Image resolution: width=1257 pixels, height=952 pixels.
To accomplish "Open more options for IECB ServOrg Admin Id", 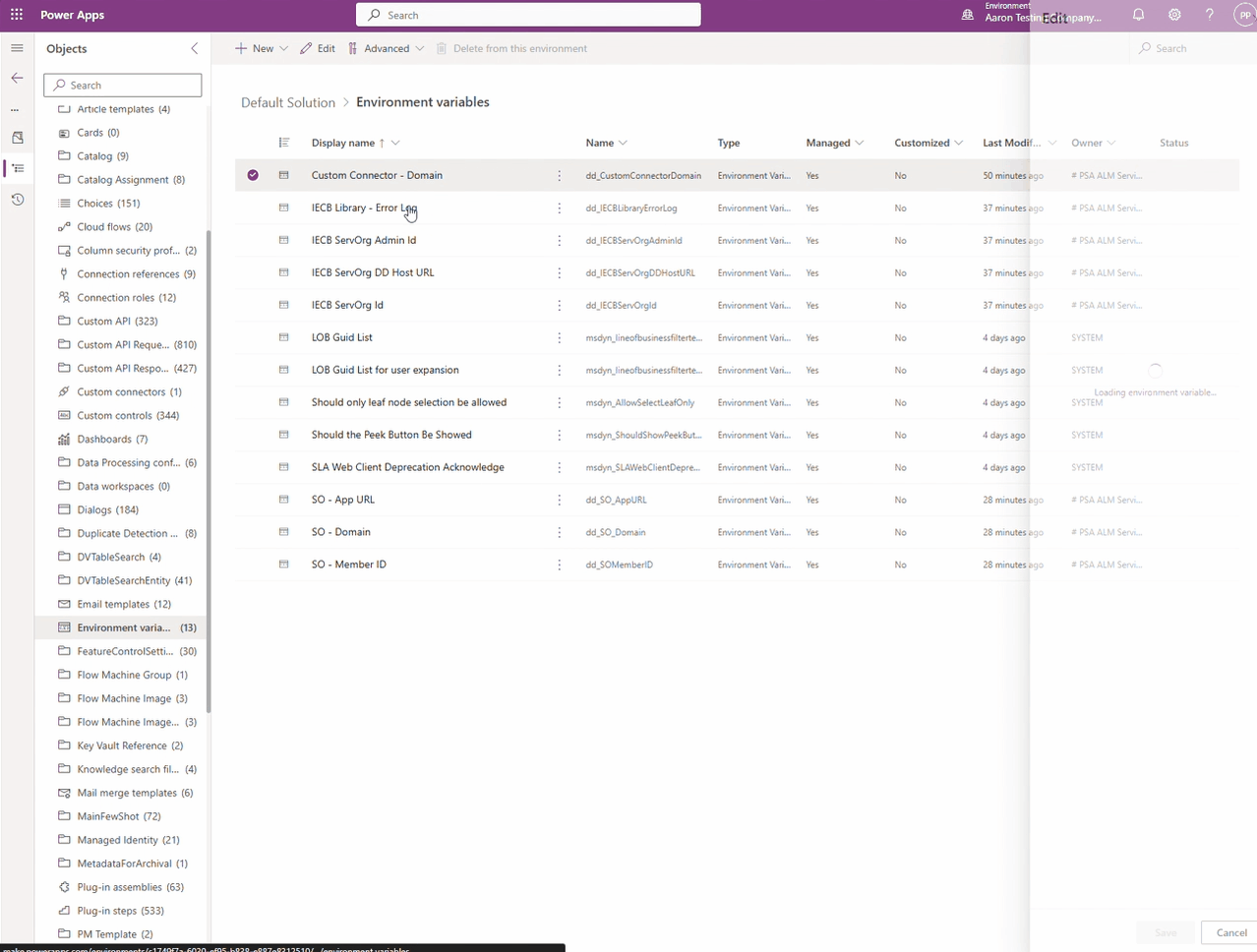I will click(560, 241).
